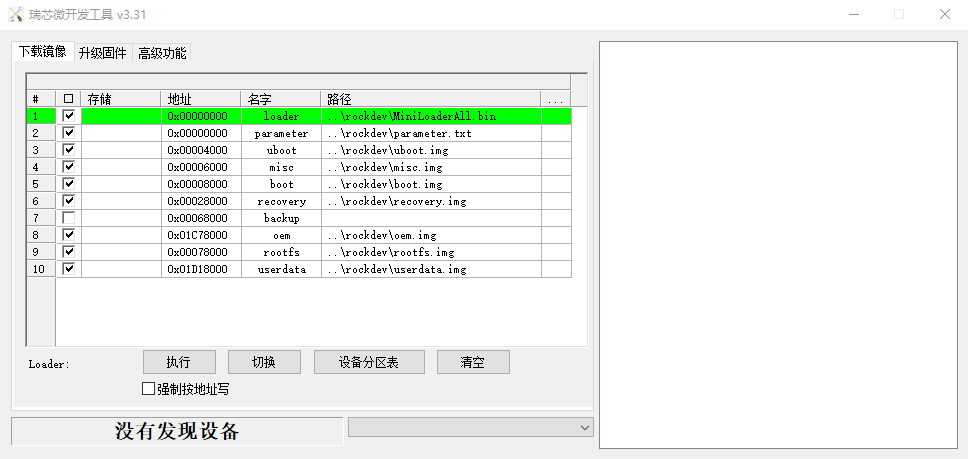Screen dimensions: 968x459
Task: Select the parameter.txt path cell
Action: point(431,133)
